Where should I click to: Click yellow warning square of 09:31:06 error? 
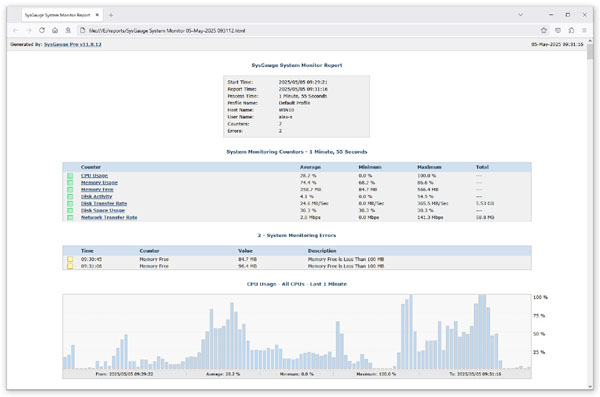70,266
